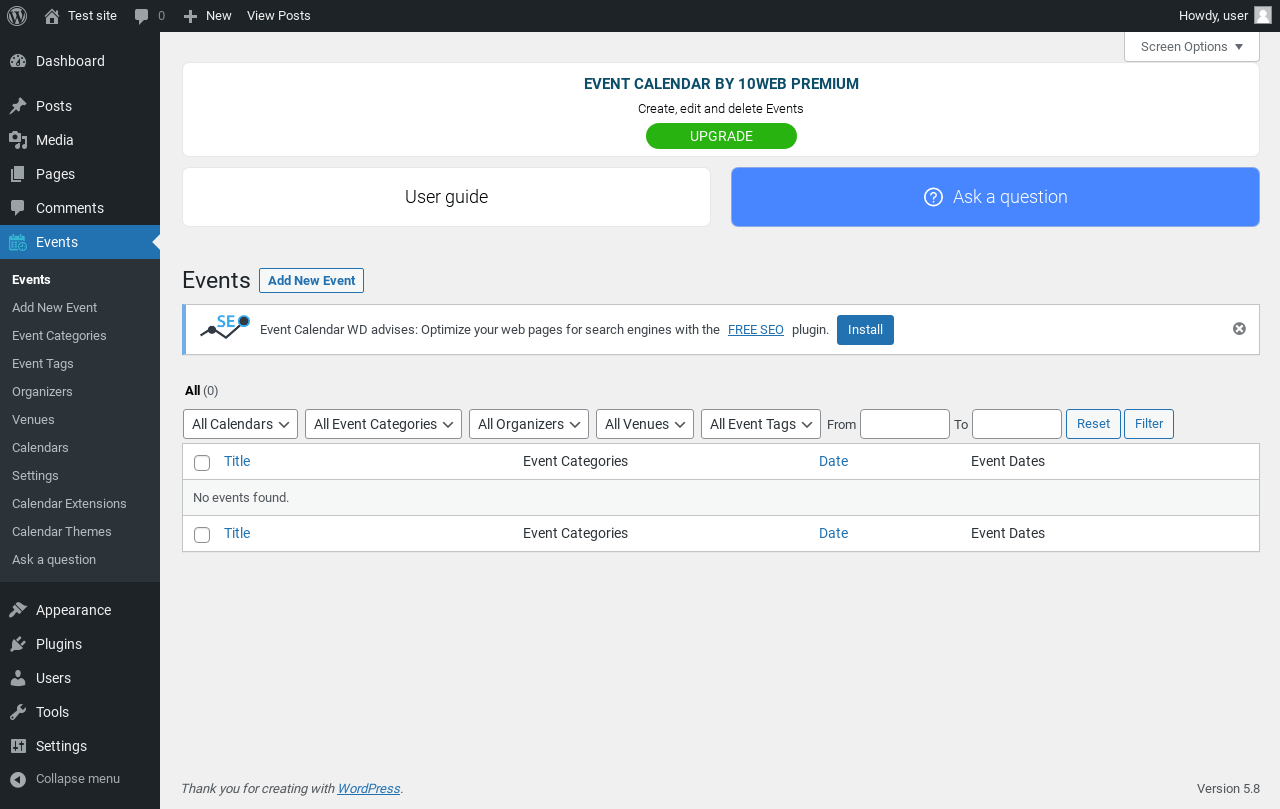The height and width of the screenshot is (809, 1280).
Task: Click the Collapse menu arrow icon
Action: tap(18, 779)
